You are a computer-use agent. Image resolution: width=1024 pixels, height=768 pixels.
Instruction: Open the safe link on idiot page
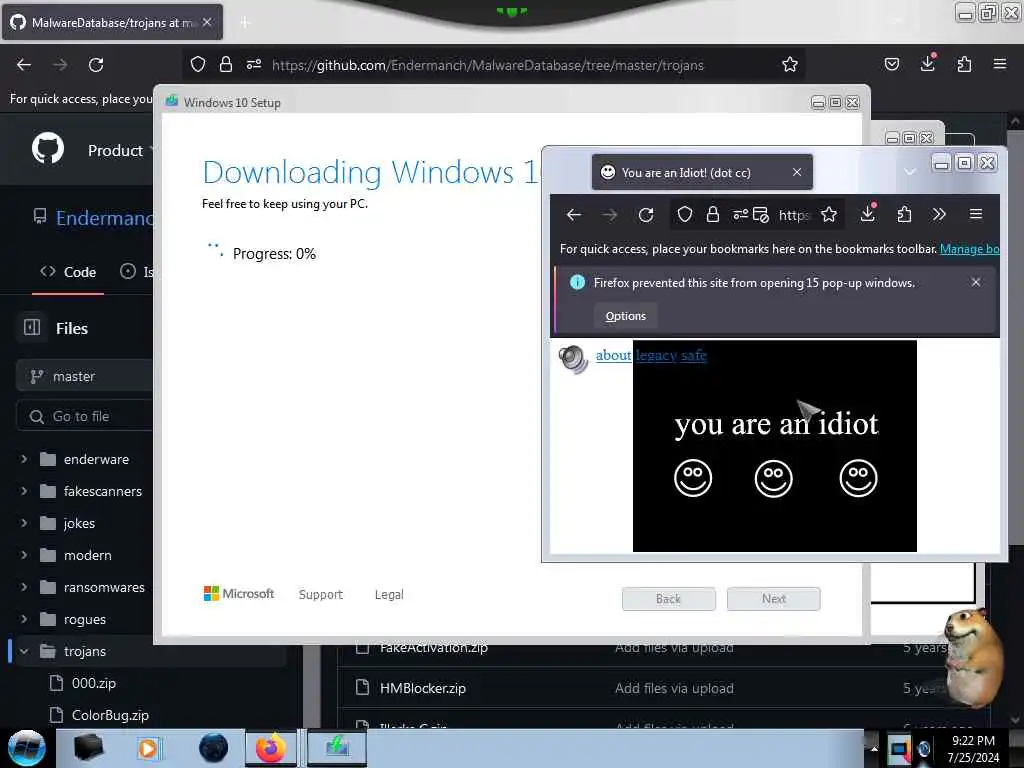694,355
